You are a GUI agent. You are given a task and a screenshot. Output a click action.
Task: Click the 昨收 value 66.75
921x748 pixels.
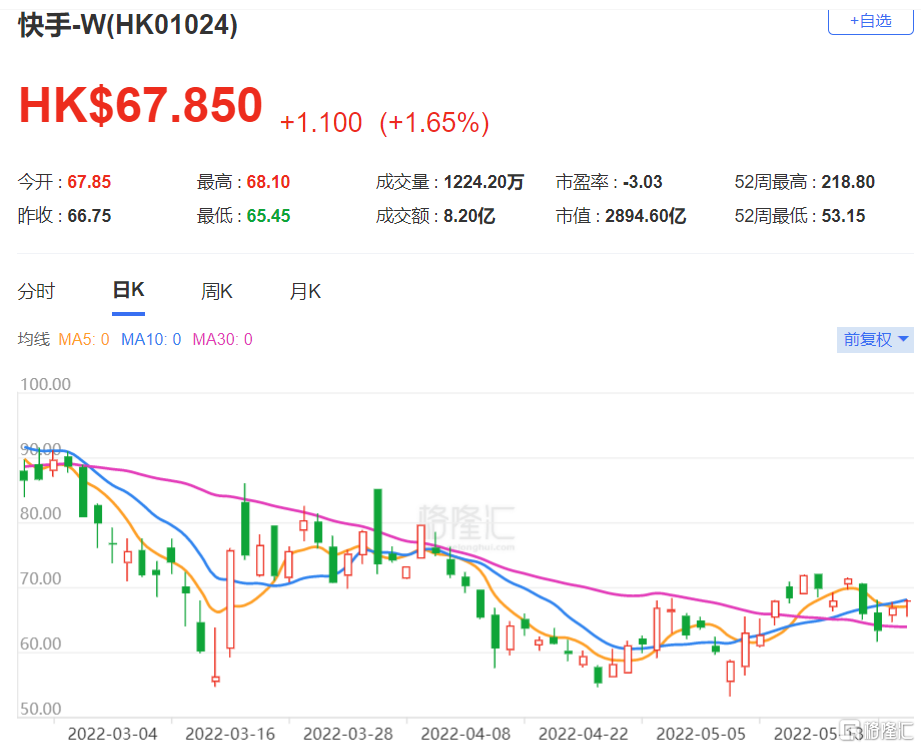coord(89,216)
